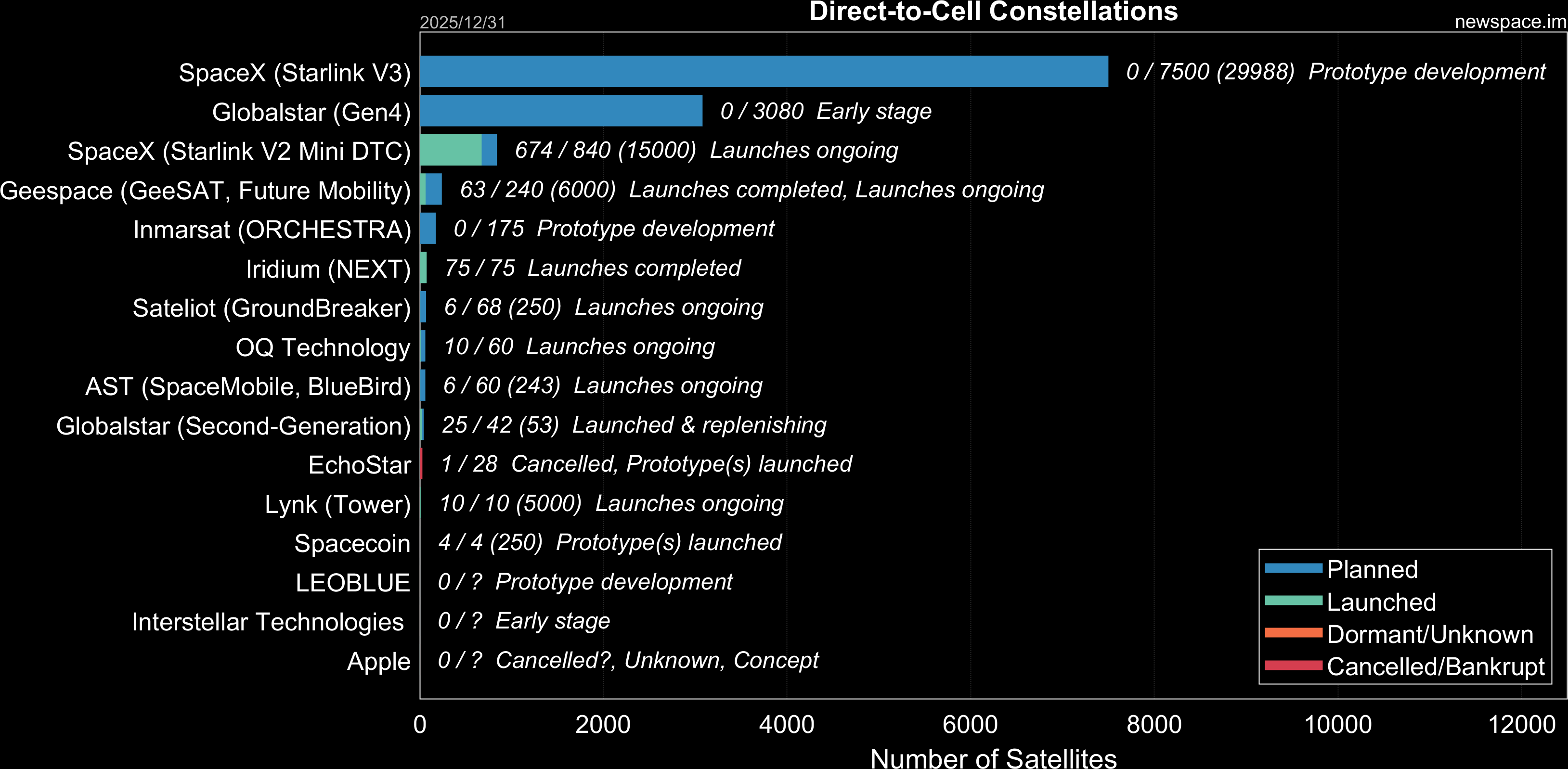1568x769 pixels.
Task: Click green launched segment of Starlink V2 Mini
Action: 451,150
